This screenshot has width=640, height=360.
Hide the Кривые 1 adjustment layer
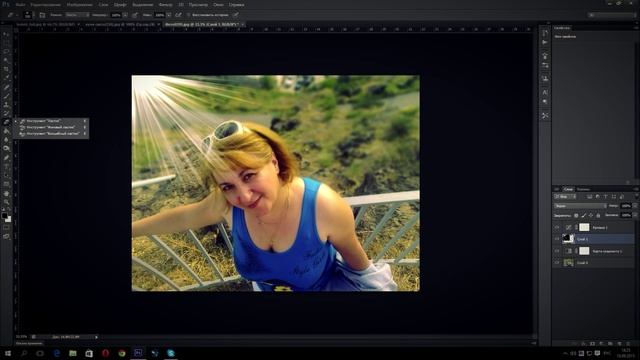(x=557, y=227)
